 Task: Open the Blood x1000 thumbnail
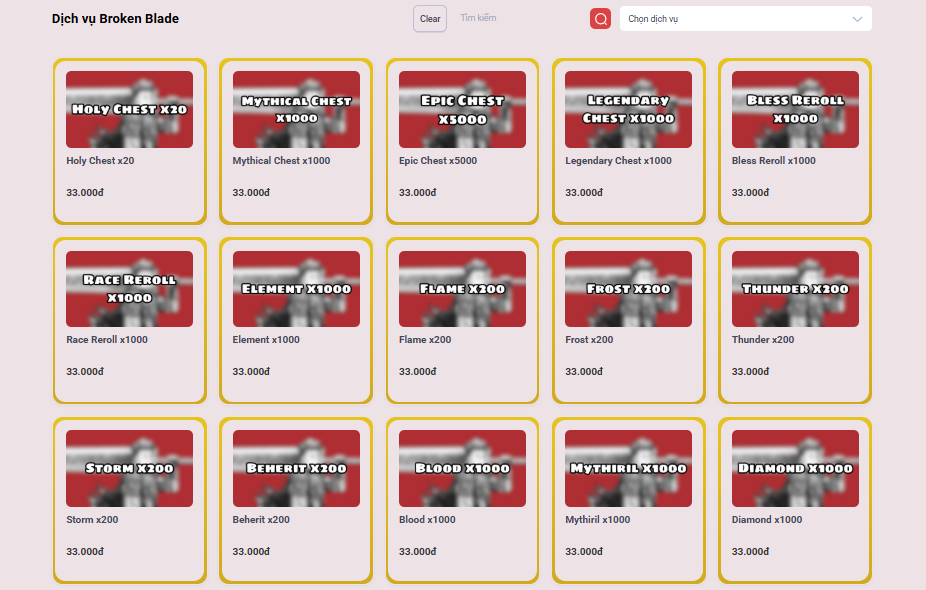462,468
